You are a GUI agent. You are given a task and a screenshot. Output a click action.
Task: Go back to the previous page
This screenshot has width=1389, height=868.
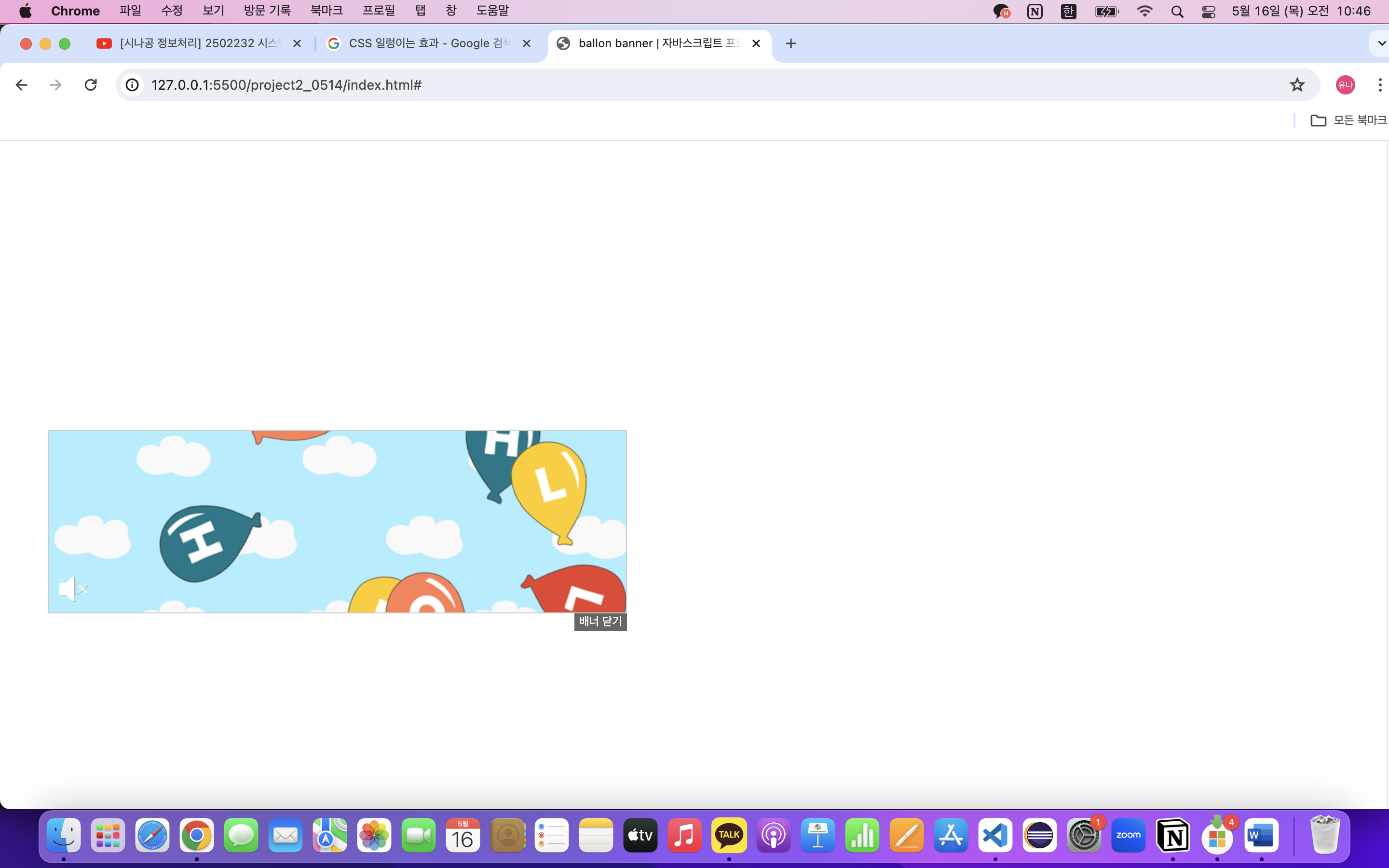coord(21,85)
